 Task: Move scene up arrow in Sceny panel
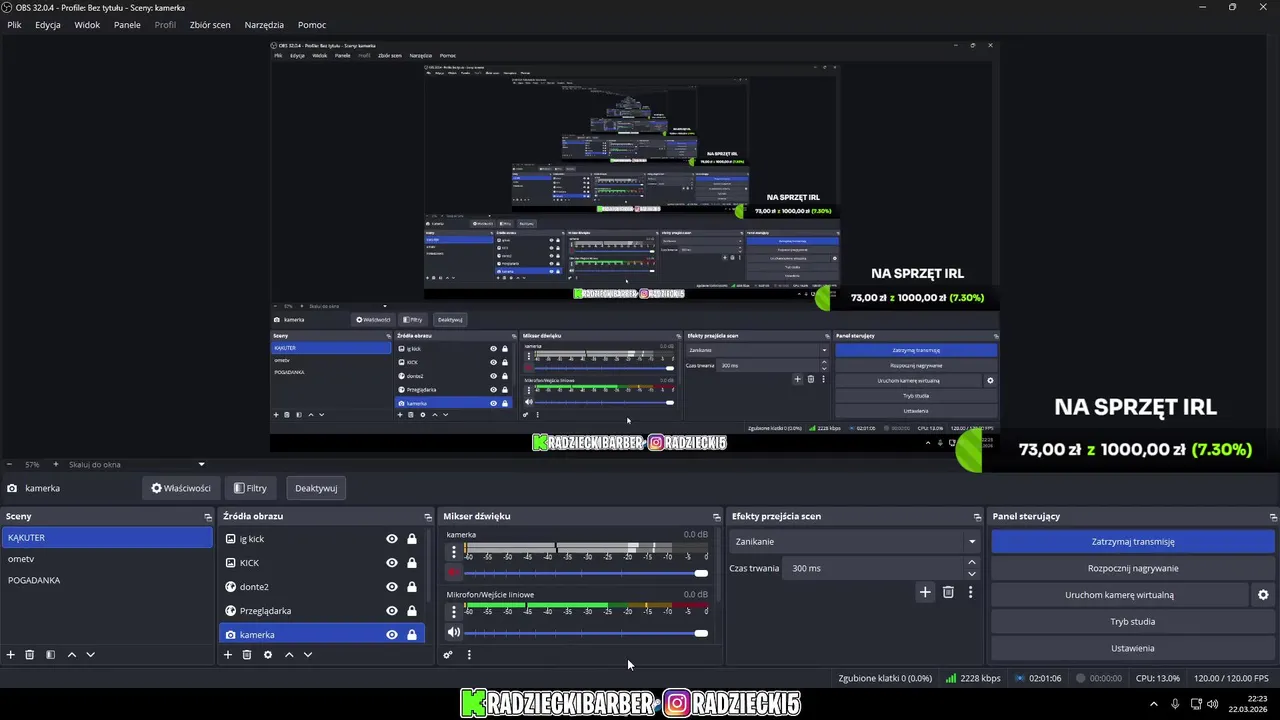click(x=72, y=655)
